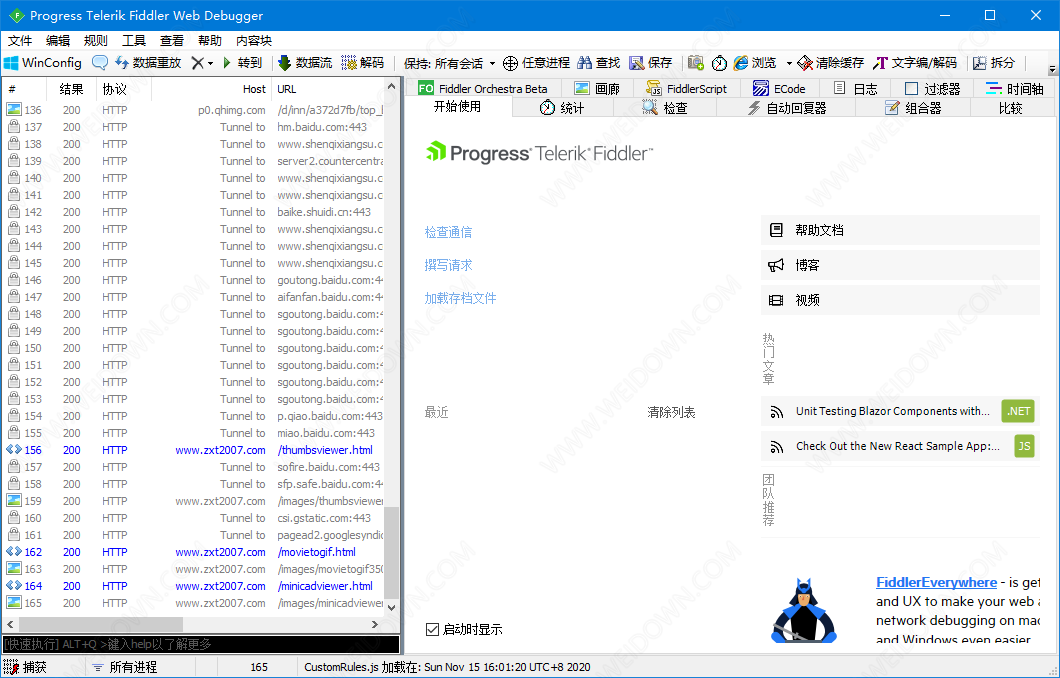1060x678 pixels.
Task: Click 拆分 tearoff toolbar icon
Action: (994, 63)
